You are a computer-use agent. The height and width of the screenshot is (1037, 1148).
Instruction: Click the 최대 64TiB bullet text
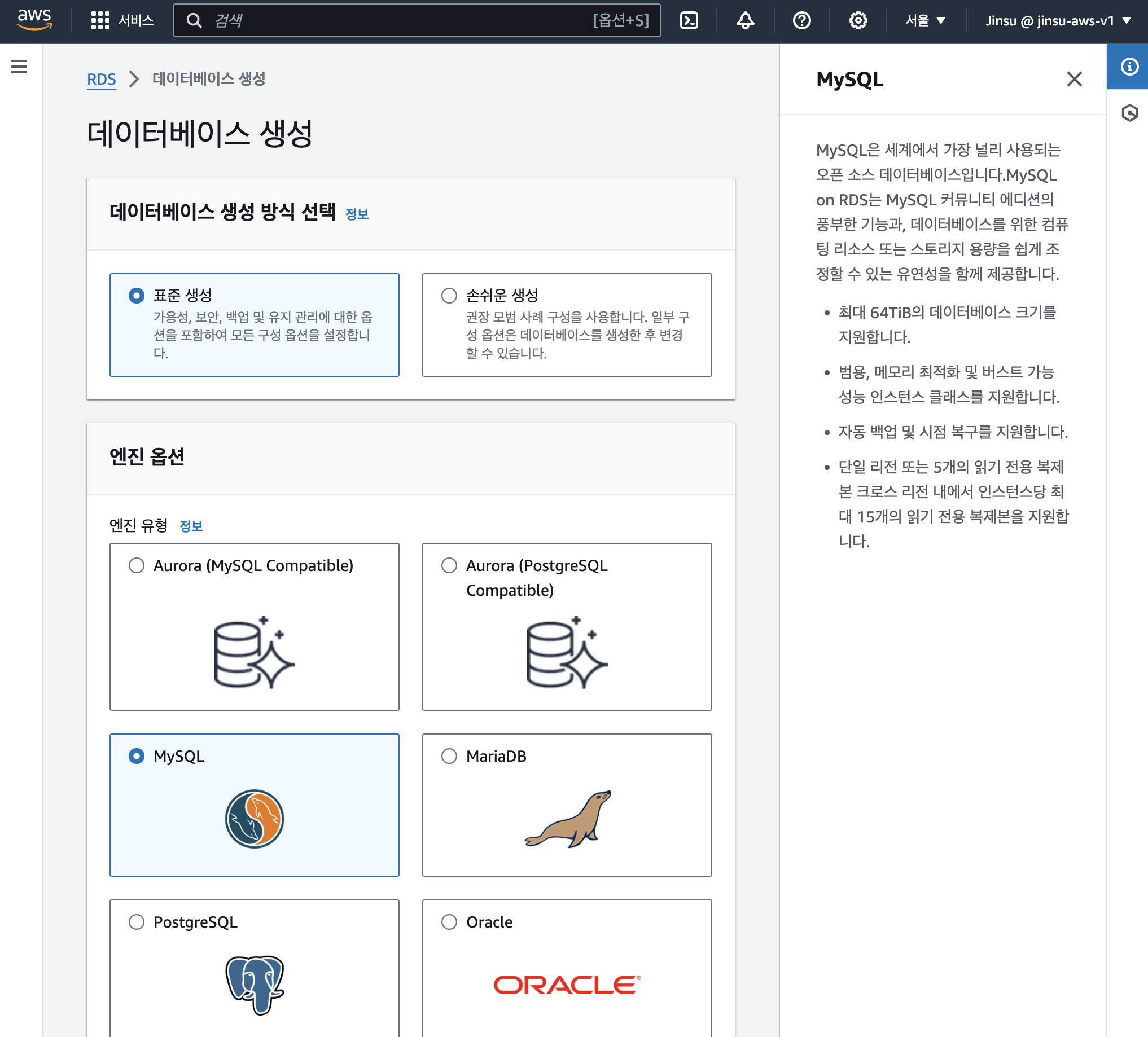(947, 324)
